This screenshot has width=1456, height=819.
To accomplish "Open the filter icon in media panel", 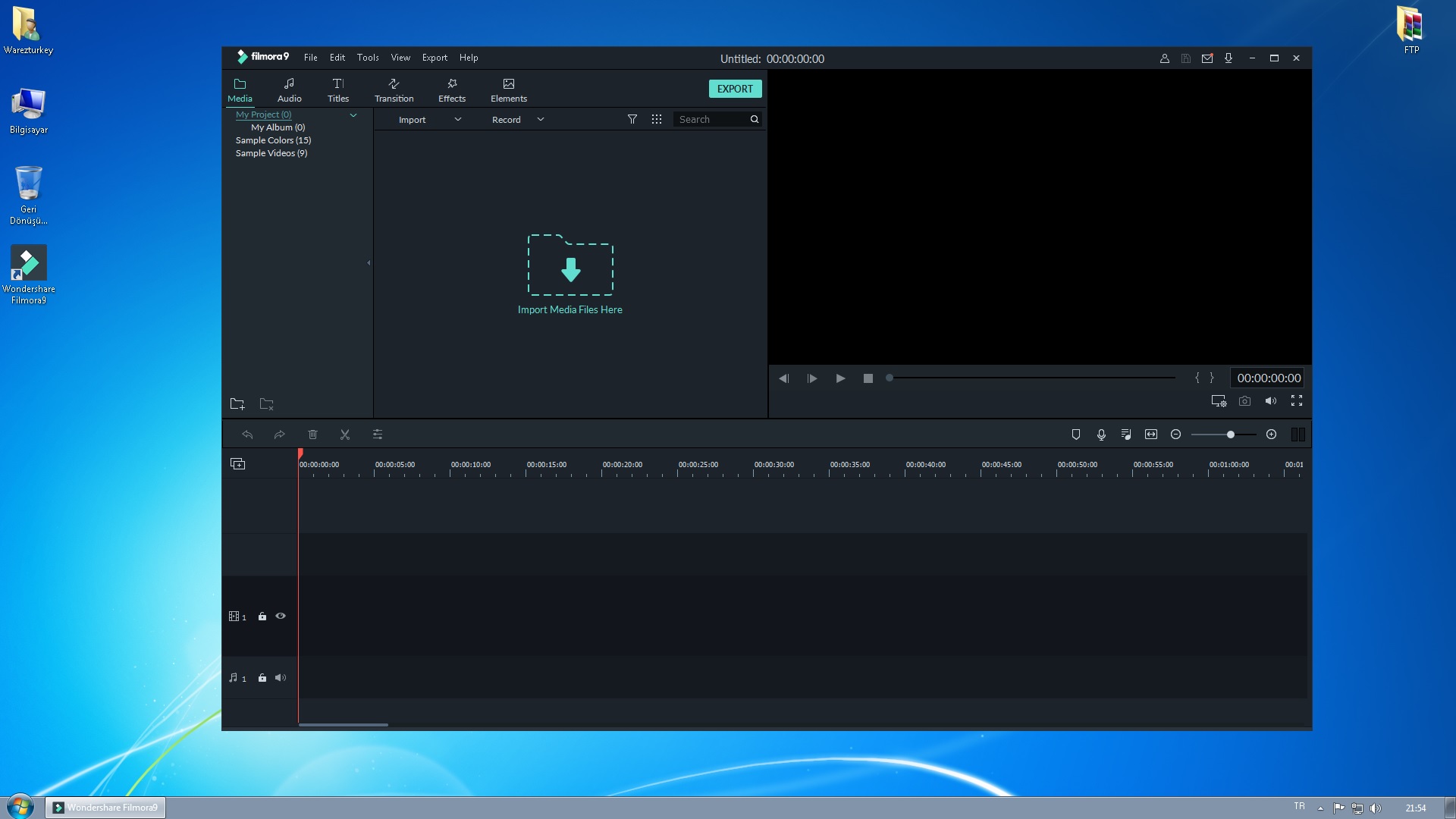I will click(632, 119).
